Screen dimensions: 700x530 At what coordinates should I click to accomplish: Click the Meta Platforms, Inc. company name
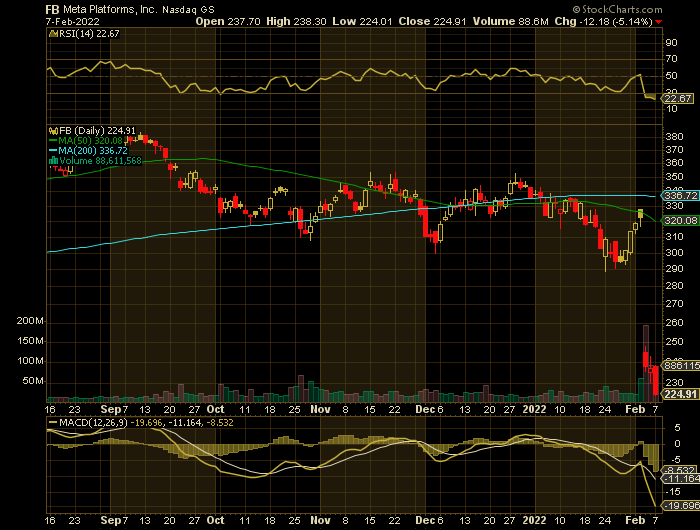point(110,9)
